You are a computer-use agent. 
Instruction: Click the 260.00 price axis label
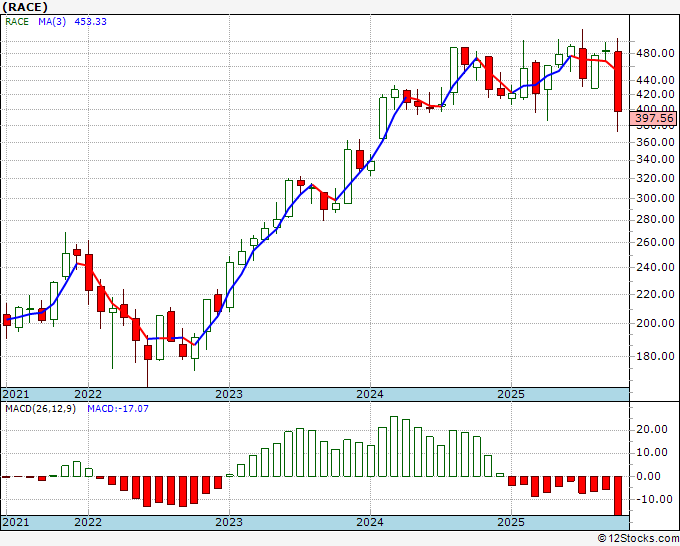[655, 242]
